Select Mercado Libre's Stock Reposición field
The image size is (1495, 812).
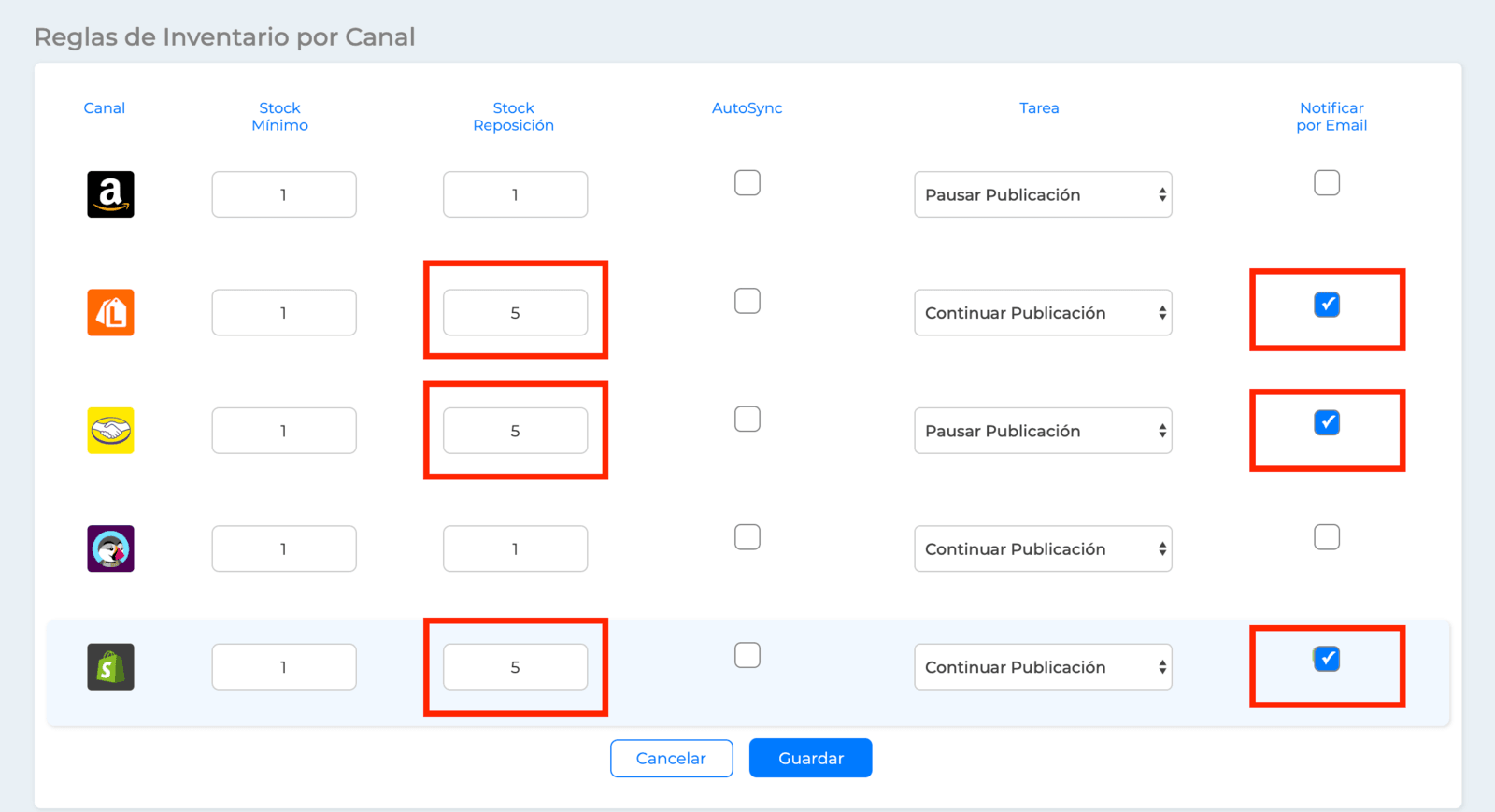point(515,431)
